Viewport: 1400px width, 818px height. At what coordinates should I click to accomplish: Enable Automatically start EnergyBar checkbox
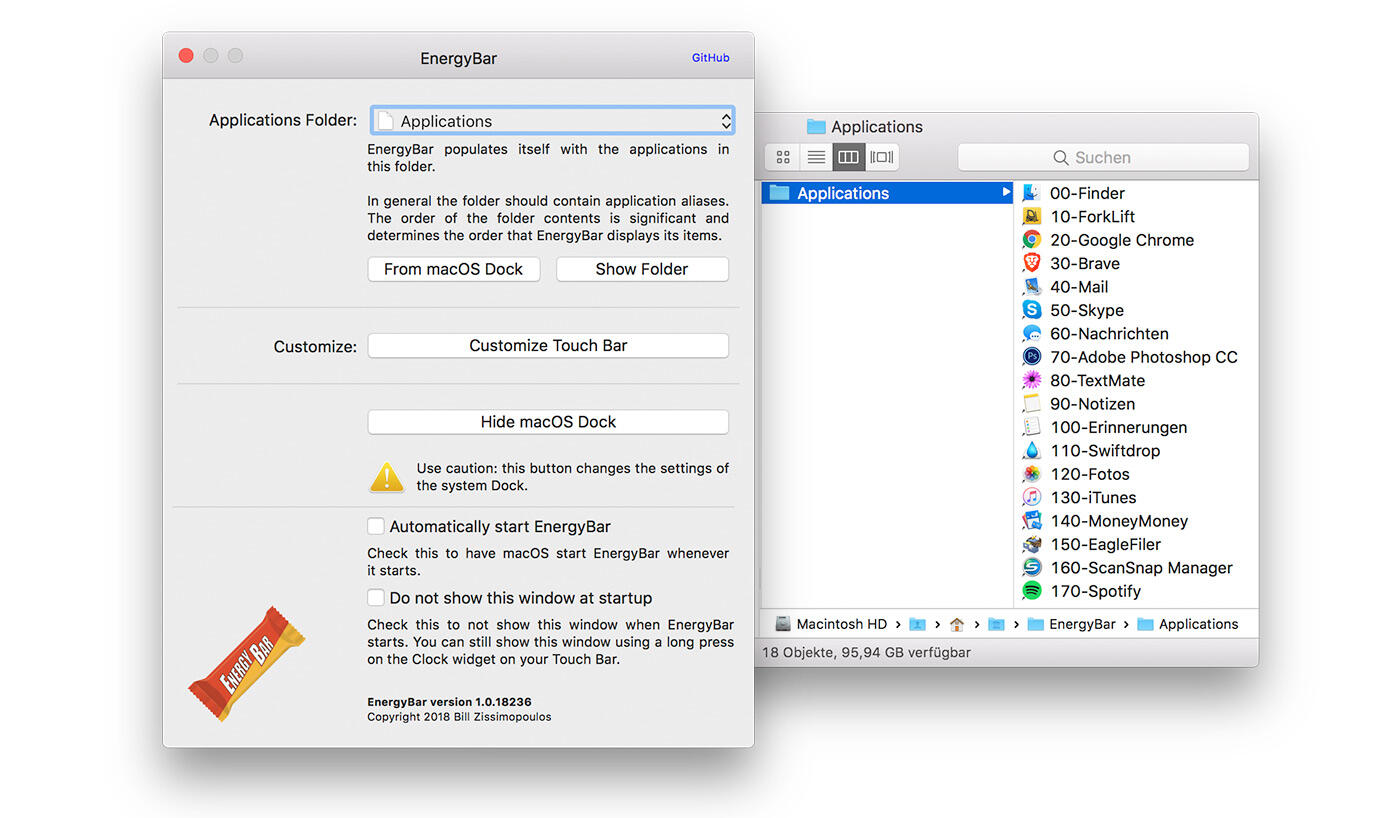click(x=376, y=526)
